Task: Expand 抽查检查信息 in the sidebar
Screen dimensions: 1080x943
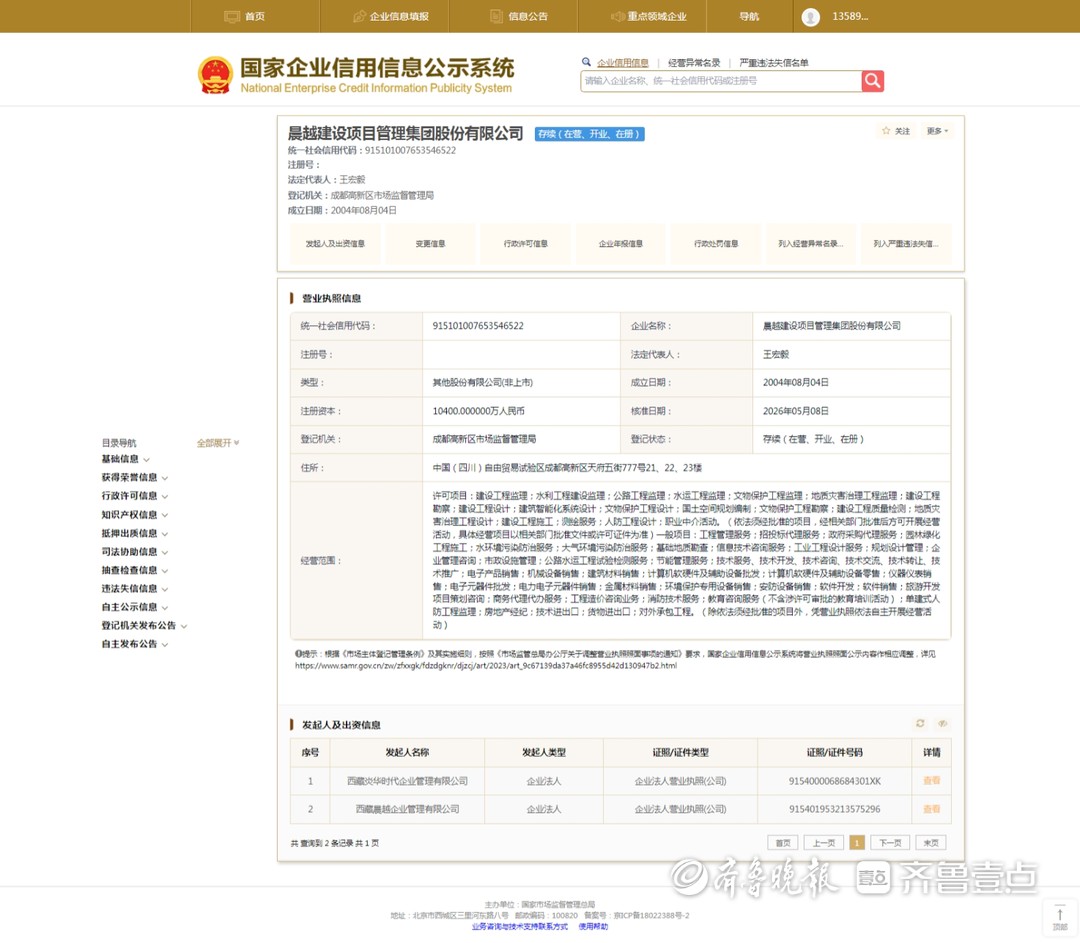Action: click(134, 570)
